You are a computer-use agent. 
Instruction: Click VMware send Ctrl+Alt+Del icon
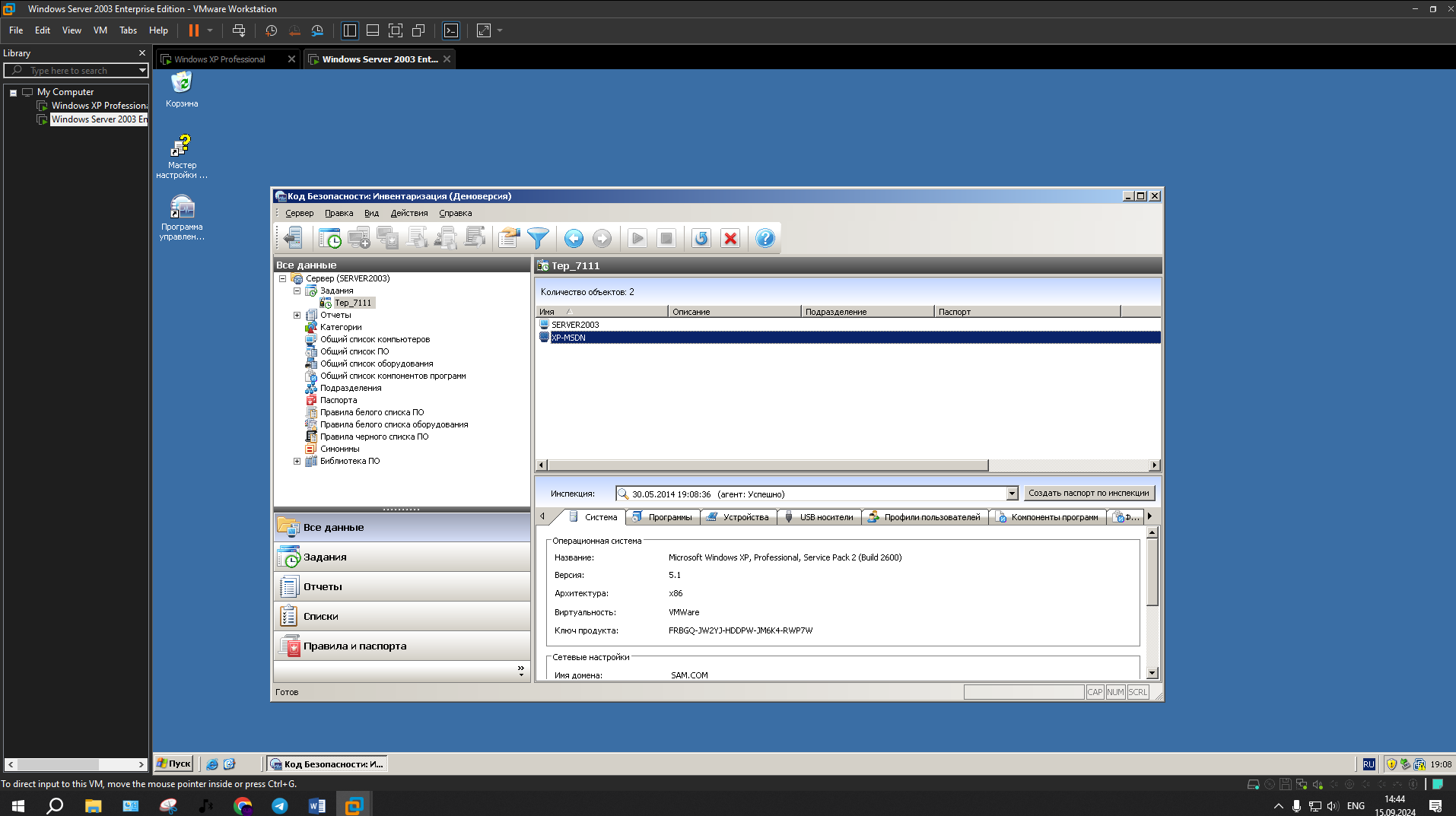click(239, 30)
